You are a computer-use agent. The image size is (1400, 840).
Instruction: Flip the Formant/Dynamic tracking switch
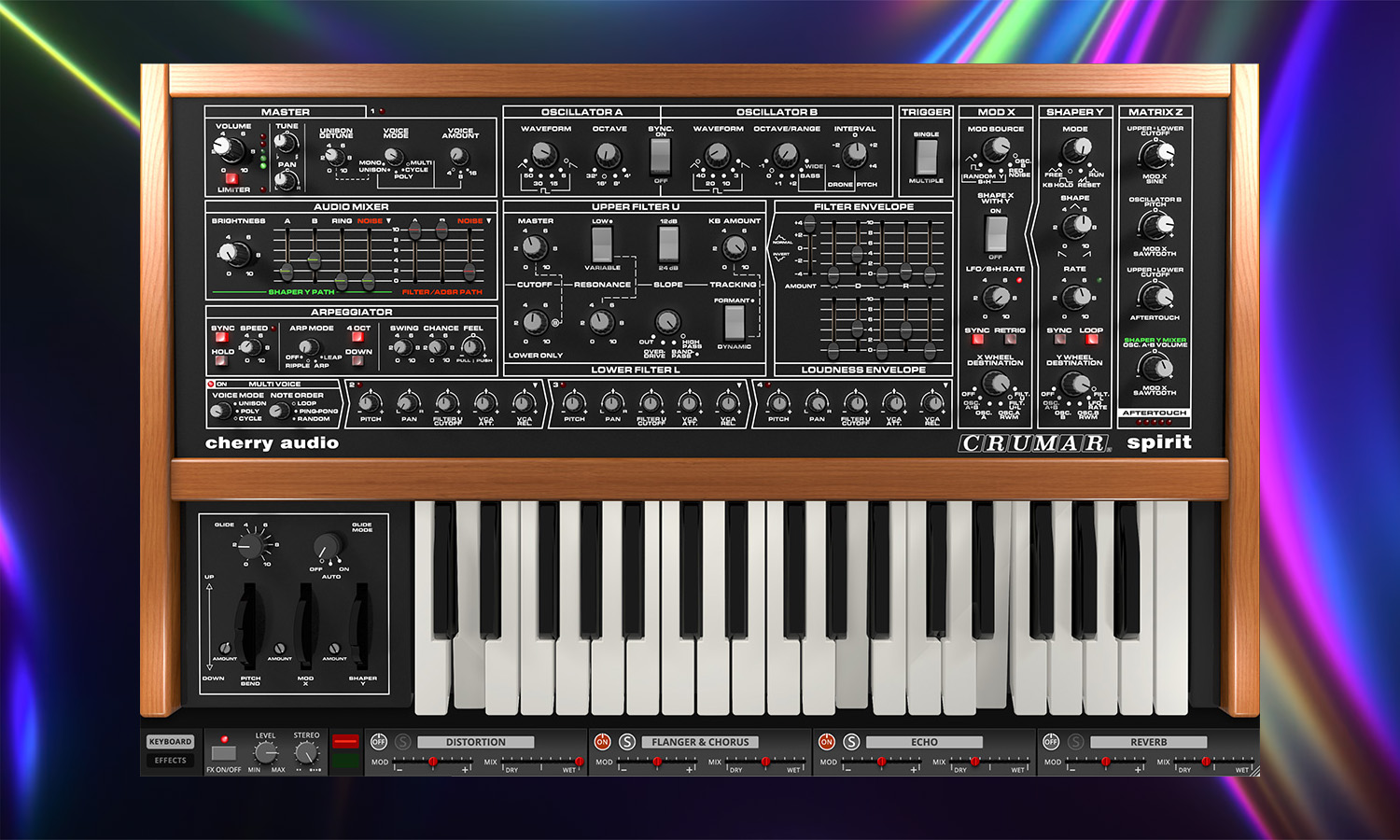(735, 322)
